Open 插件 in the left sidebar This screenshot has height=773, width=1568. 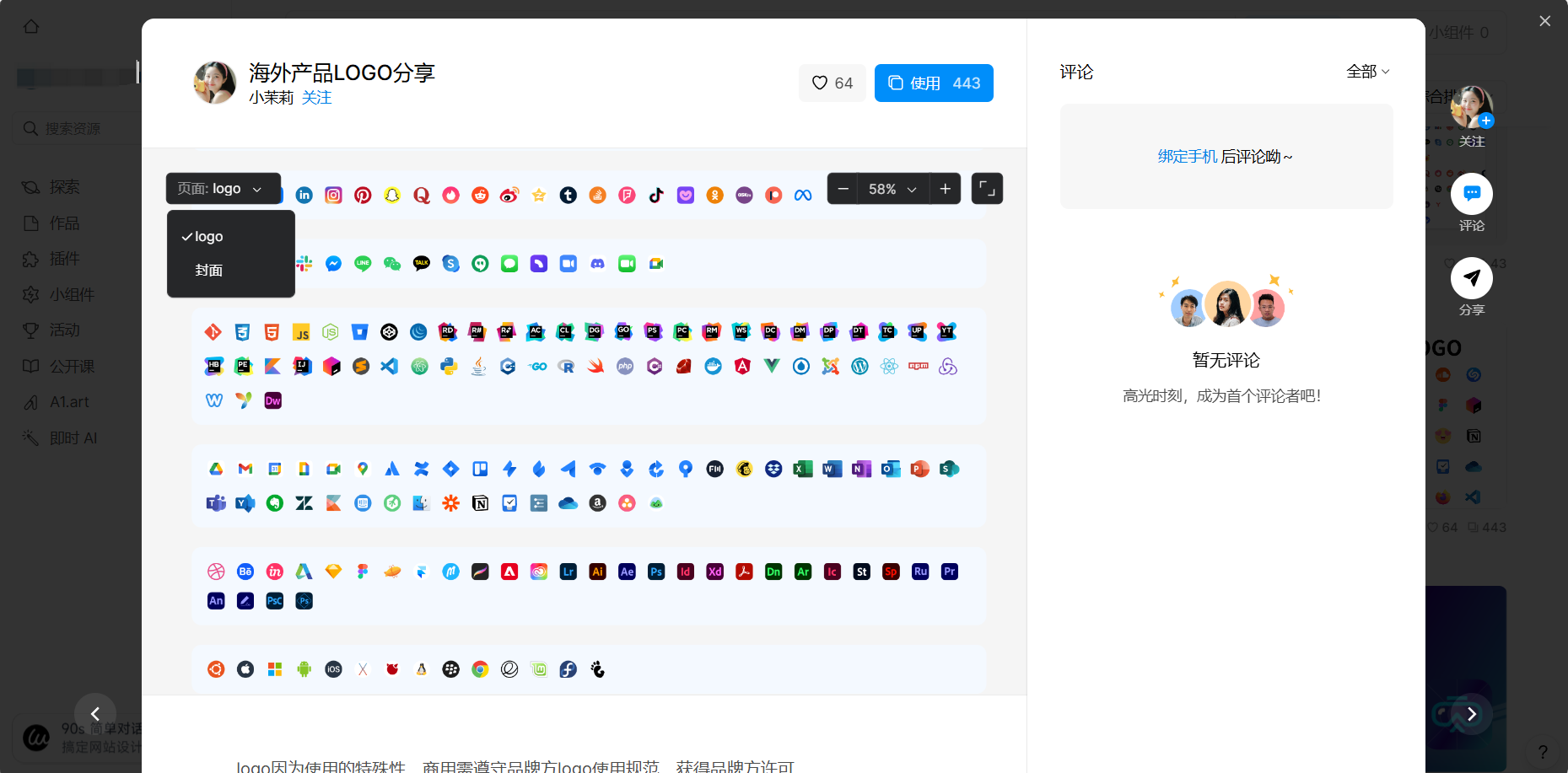(52, 259)
